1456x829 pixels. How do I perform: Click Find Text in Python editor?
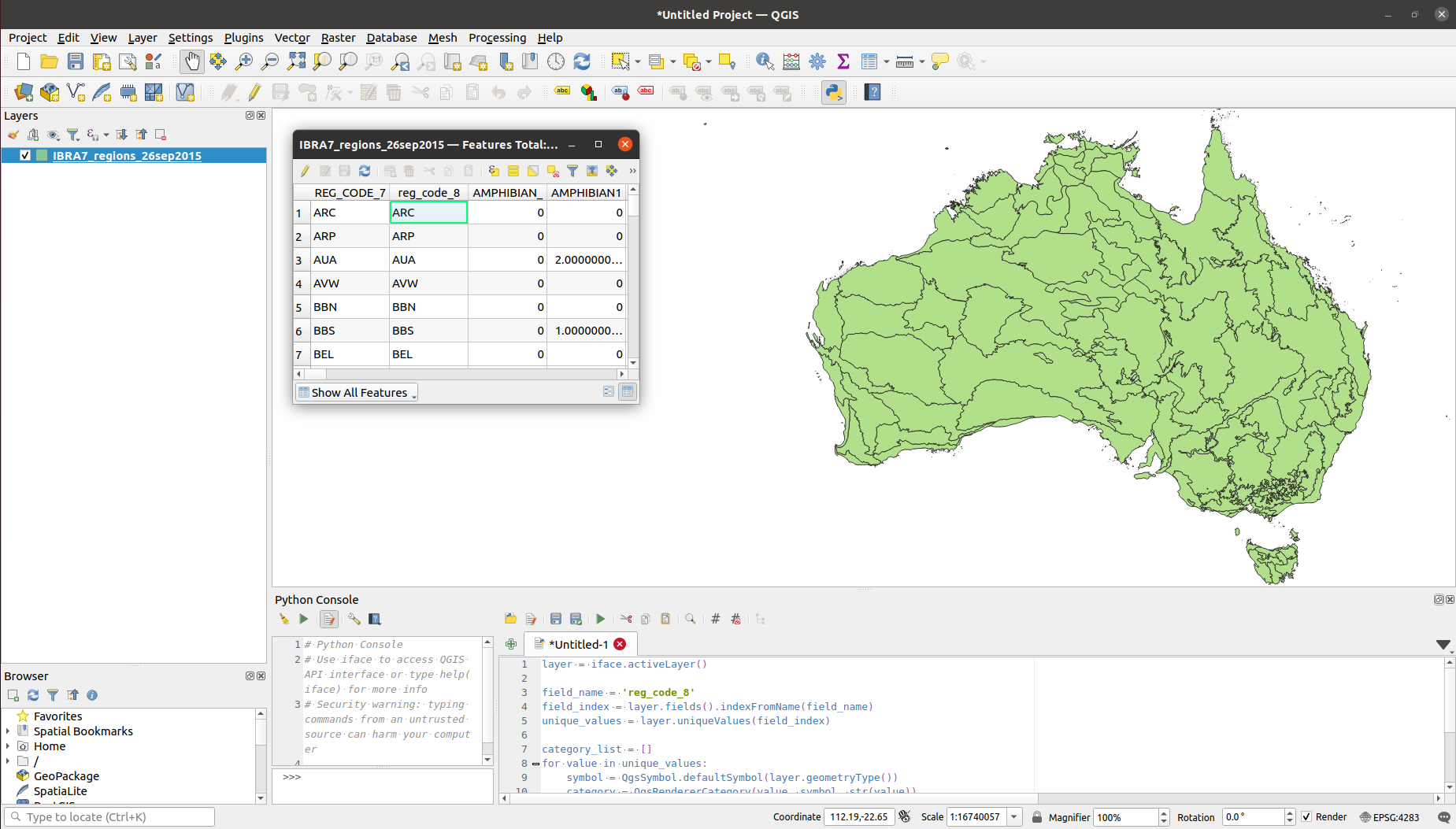691,619
